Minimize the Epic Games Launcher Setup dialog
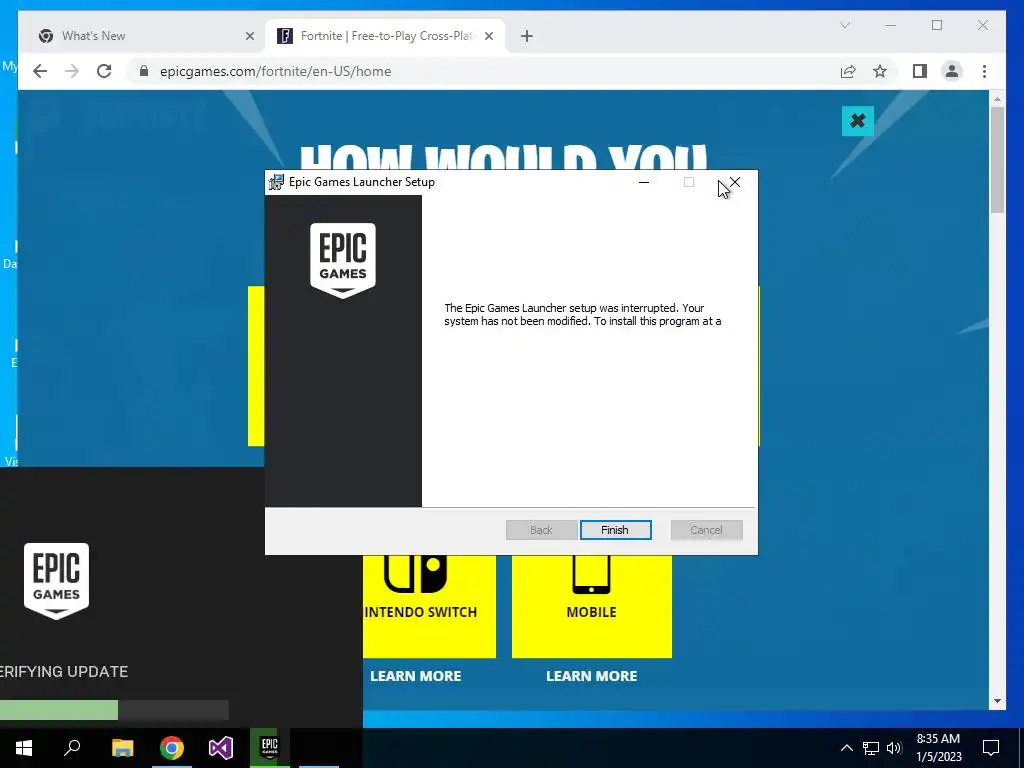This screenshot has width=1024, height=768. tap(643, 182)
